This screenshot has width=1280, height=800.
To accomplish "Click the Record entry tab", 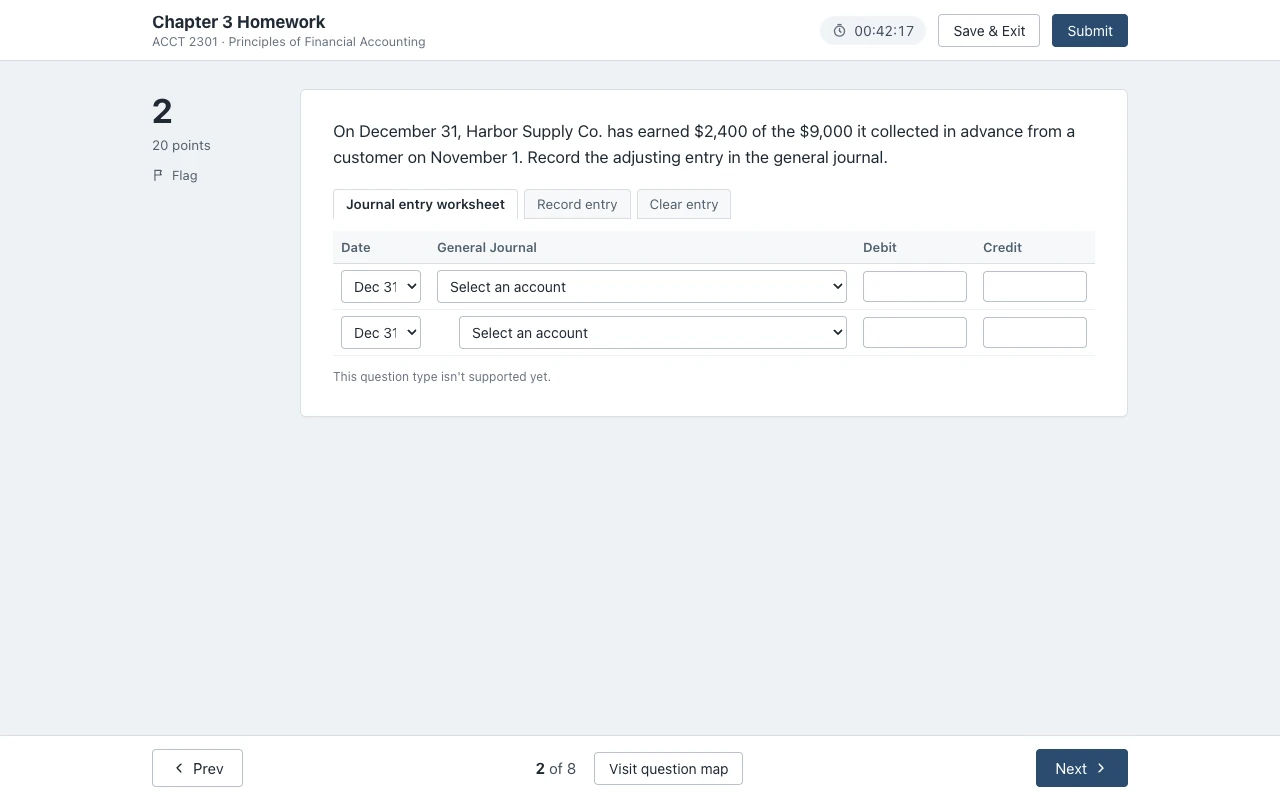I will coord(577,204).
